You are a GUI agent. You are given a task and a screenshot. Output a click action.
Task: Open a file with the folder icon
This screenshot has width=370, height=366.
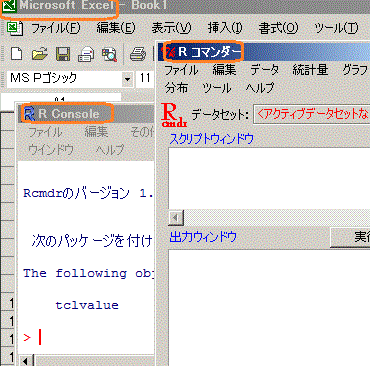(40, 54)
